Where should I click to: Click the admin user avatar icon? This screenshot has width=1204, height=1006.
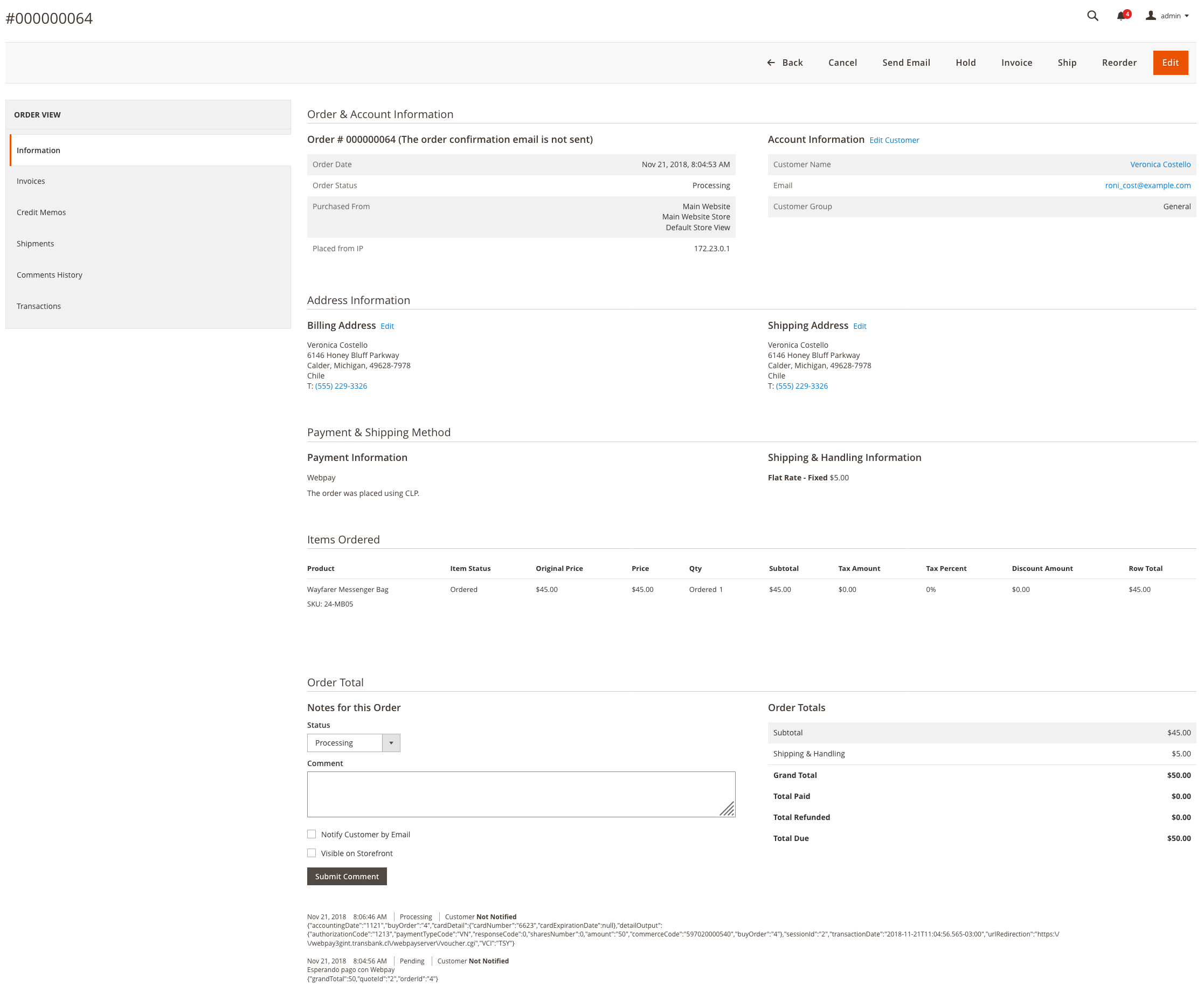1150,16
